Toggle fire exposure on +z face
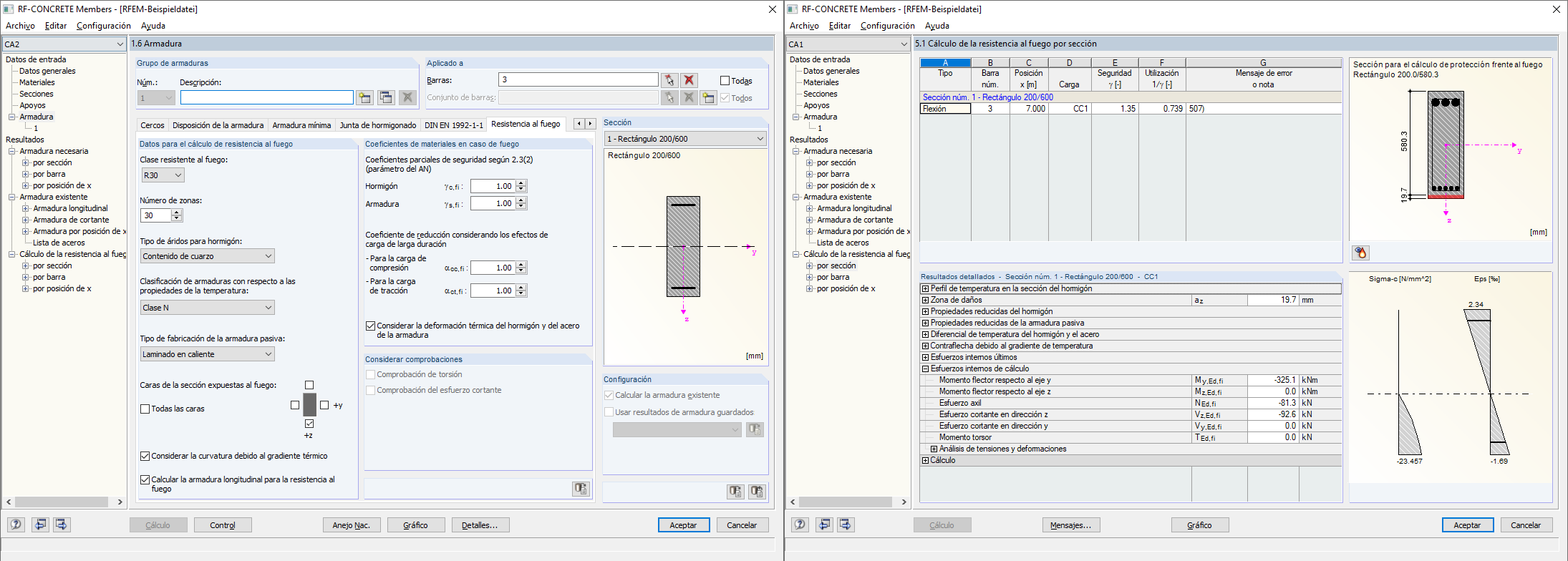Image resolution: width=1568 pixels, height=561 pixels. [x=309, y=424]
